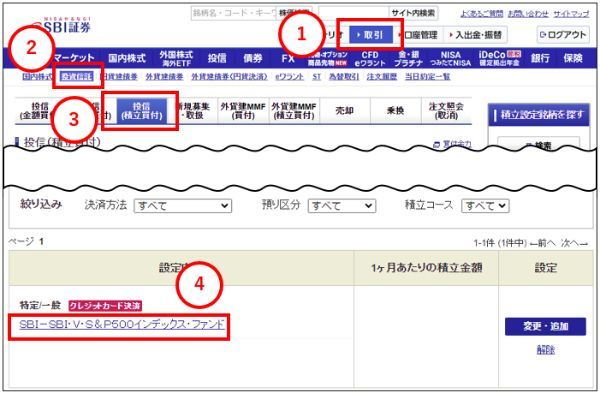Expand the 積立コース dropdown
Viewport: 600px width, 393px height.
tap(485, 206)
